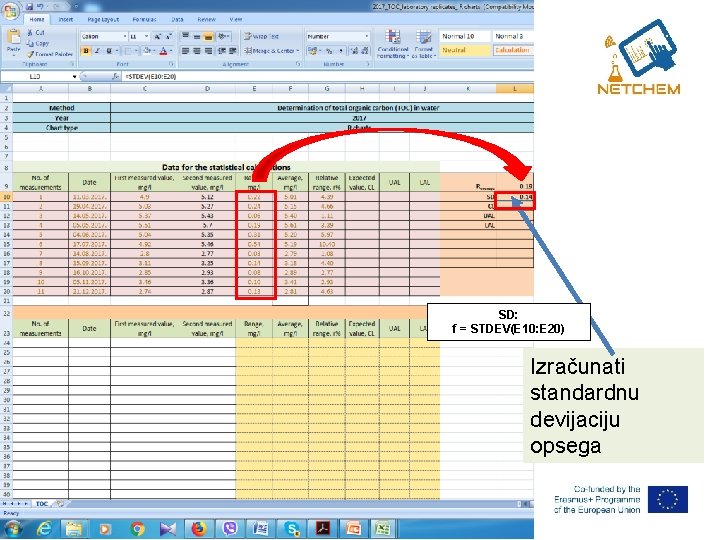Image resolution: width=720 pixels, height=540 pixels.
Task: Select column E header
Action: 254,89
